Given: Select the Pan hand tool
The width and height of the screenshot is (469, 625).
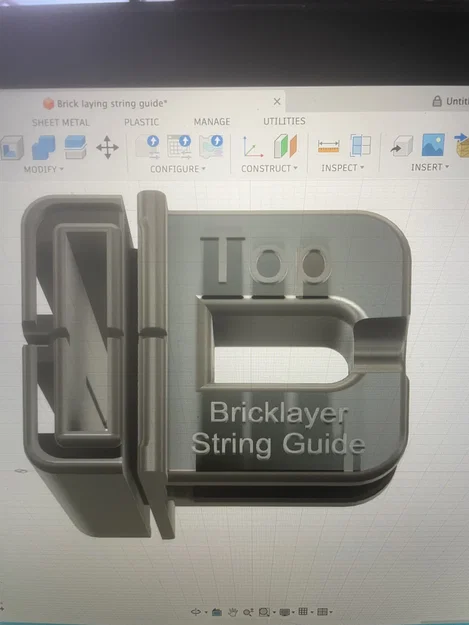Looking at the screenshot, I should tap(233, 612).
